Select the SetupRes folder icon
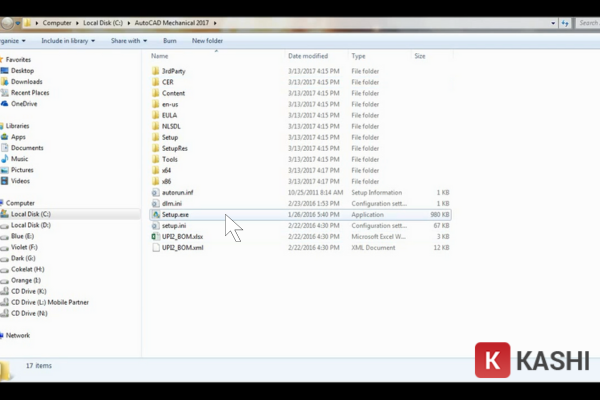 [x=155, y=149]
